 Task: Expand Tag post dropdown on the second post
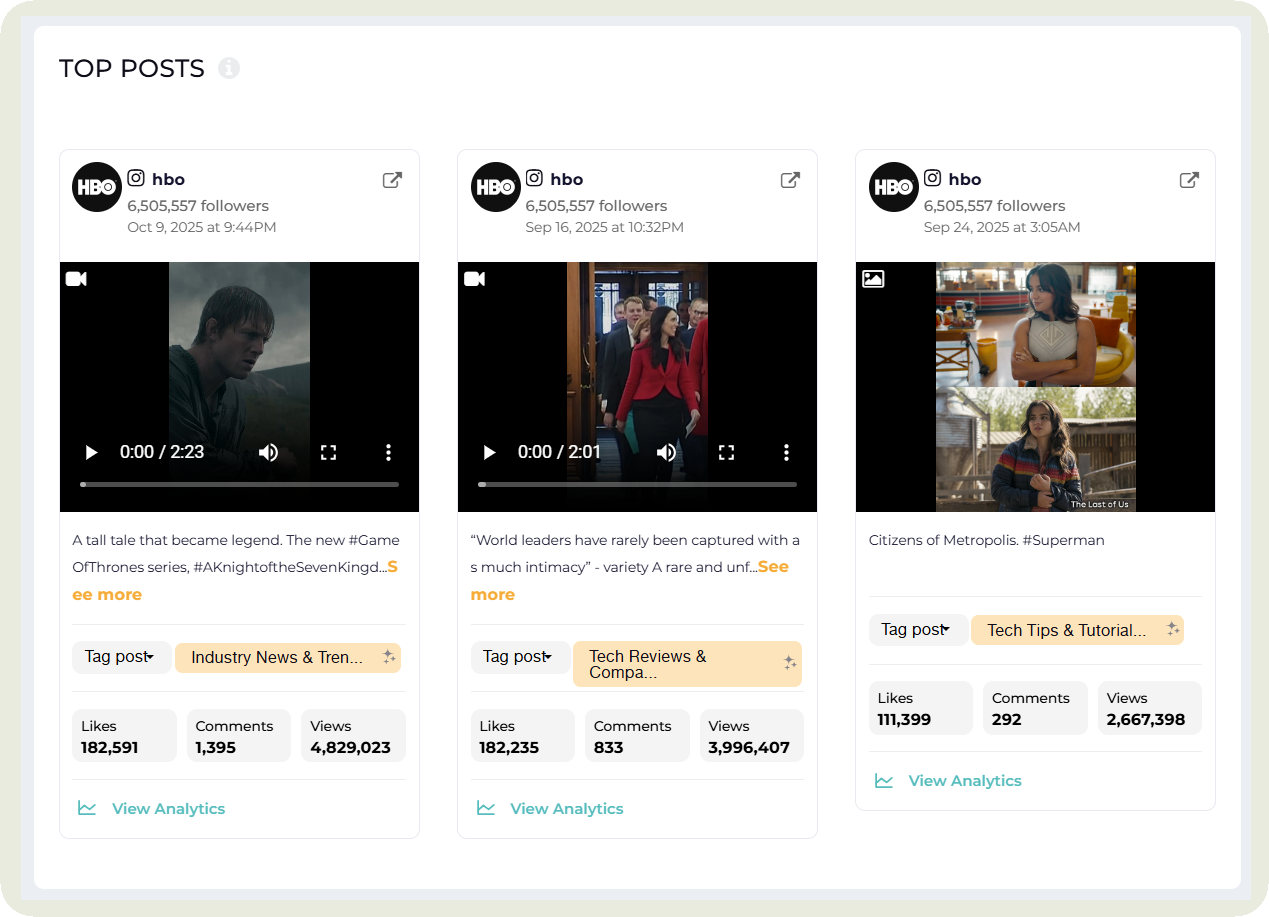(x=519, y=657)
